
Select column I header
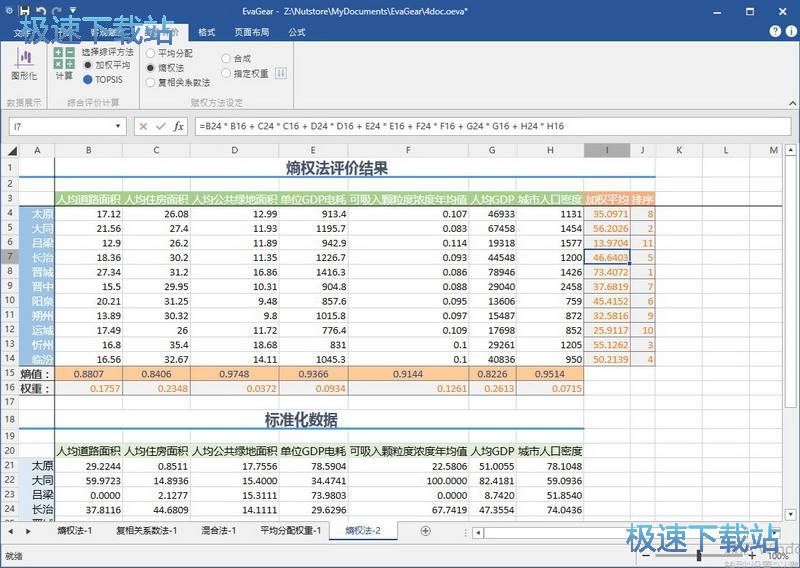(x=607, y=150)
